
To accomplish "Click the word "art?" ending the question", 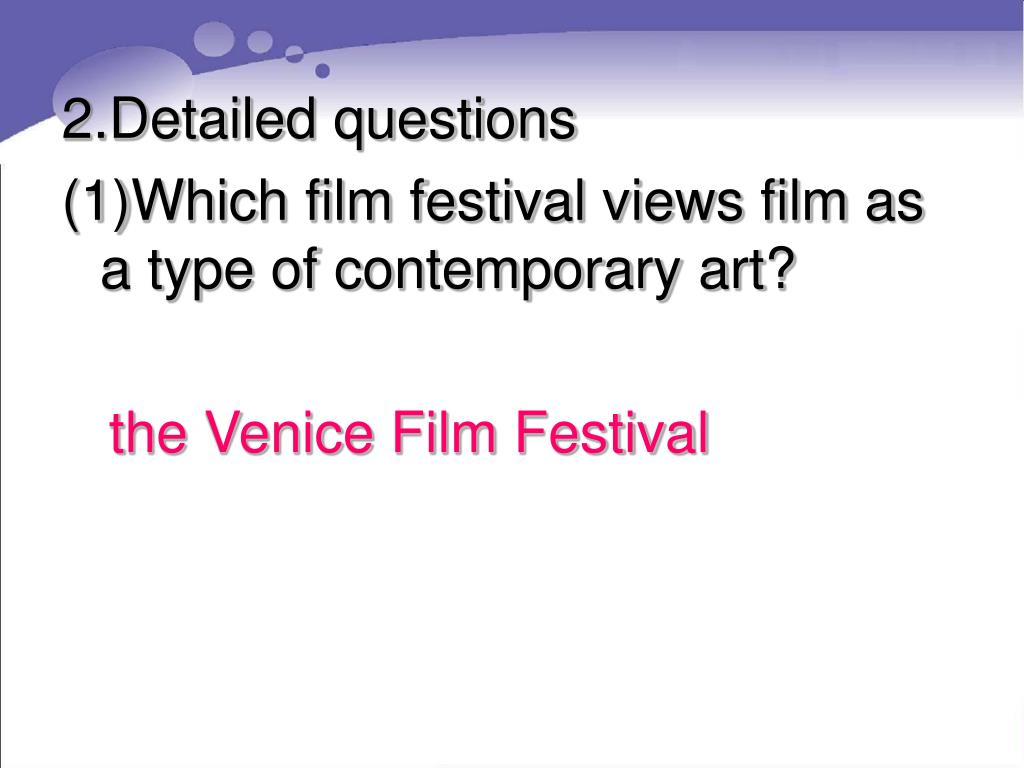I will tap(748, 268).
